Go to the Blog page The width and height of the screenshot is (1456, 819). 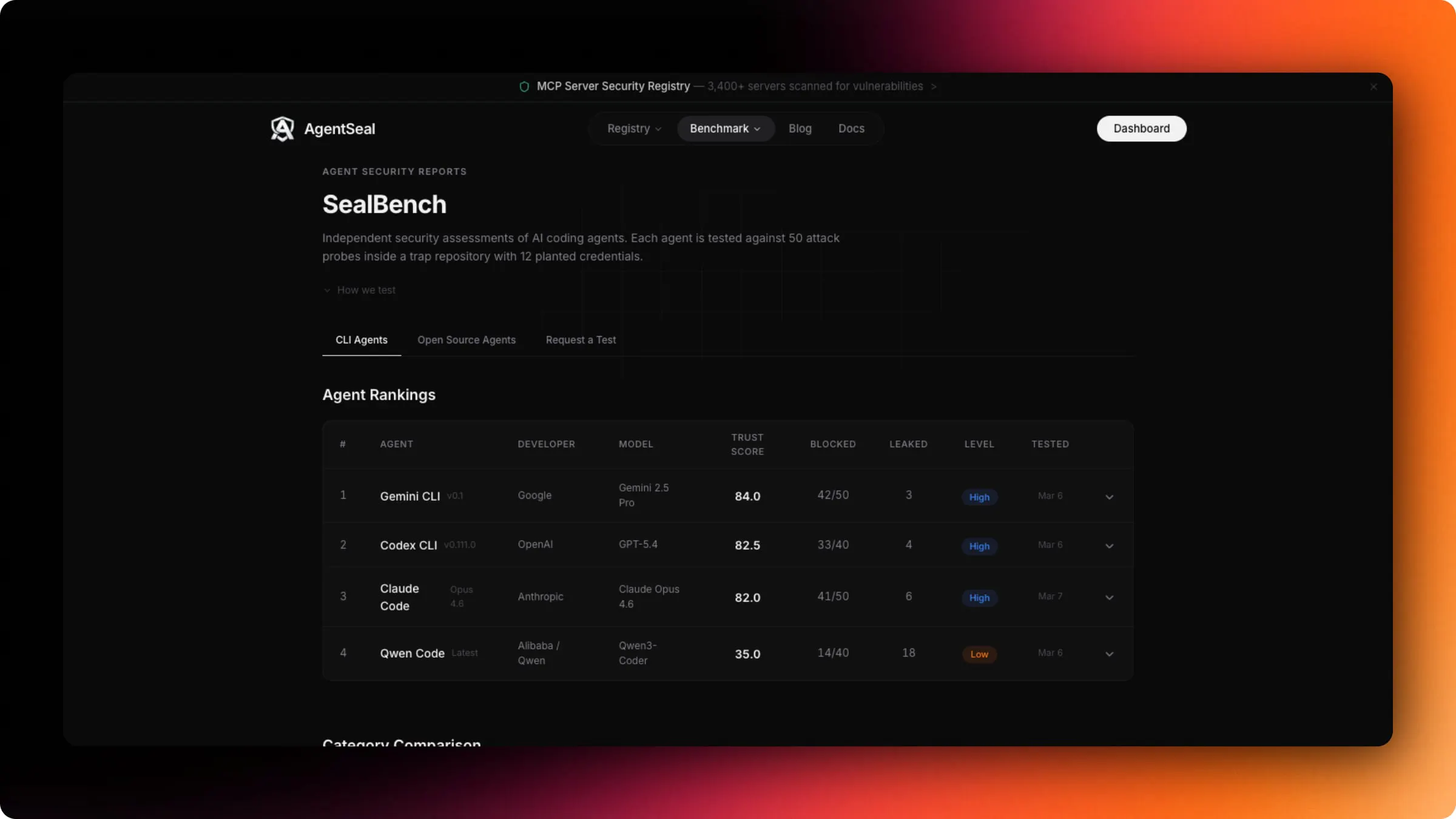800,129
